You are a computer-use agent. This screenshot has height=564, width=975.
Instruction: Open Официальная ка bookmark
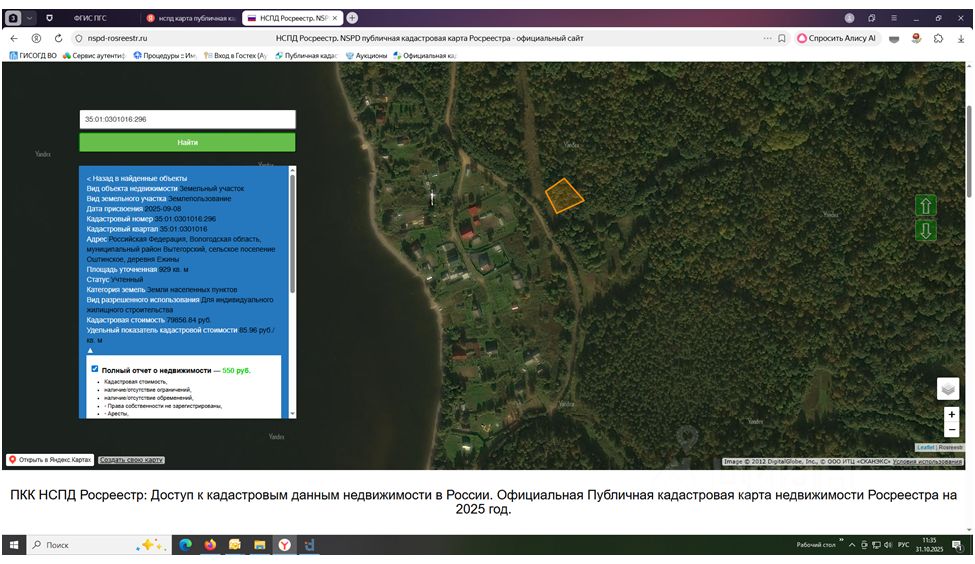click(425, 55)
